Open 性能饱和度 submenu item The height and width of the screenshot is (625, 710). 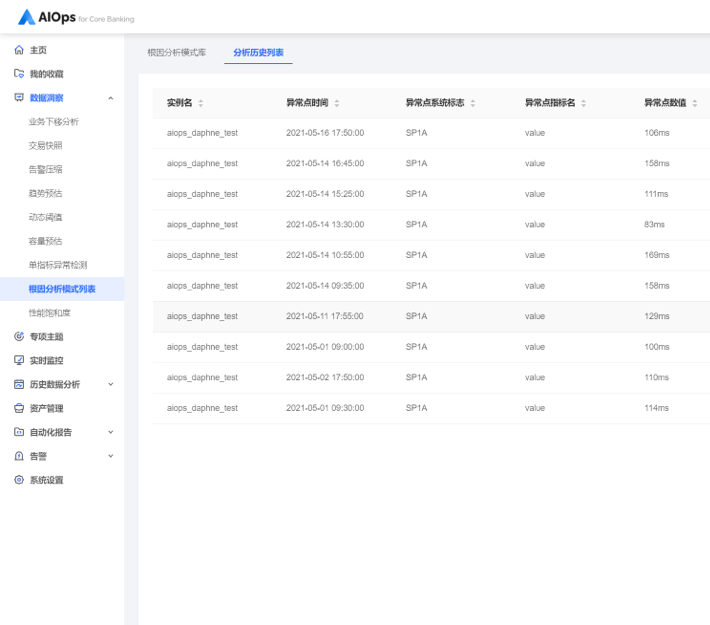click(x=50, y=313)
